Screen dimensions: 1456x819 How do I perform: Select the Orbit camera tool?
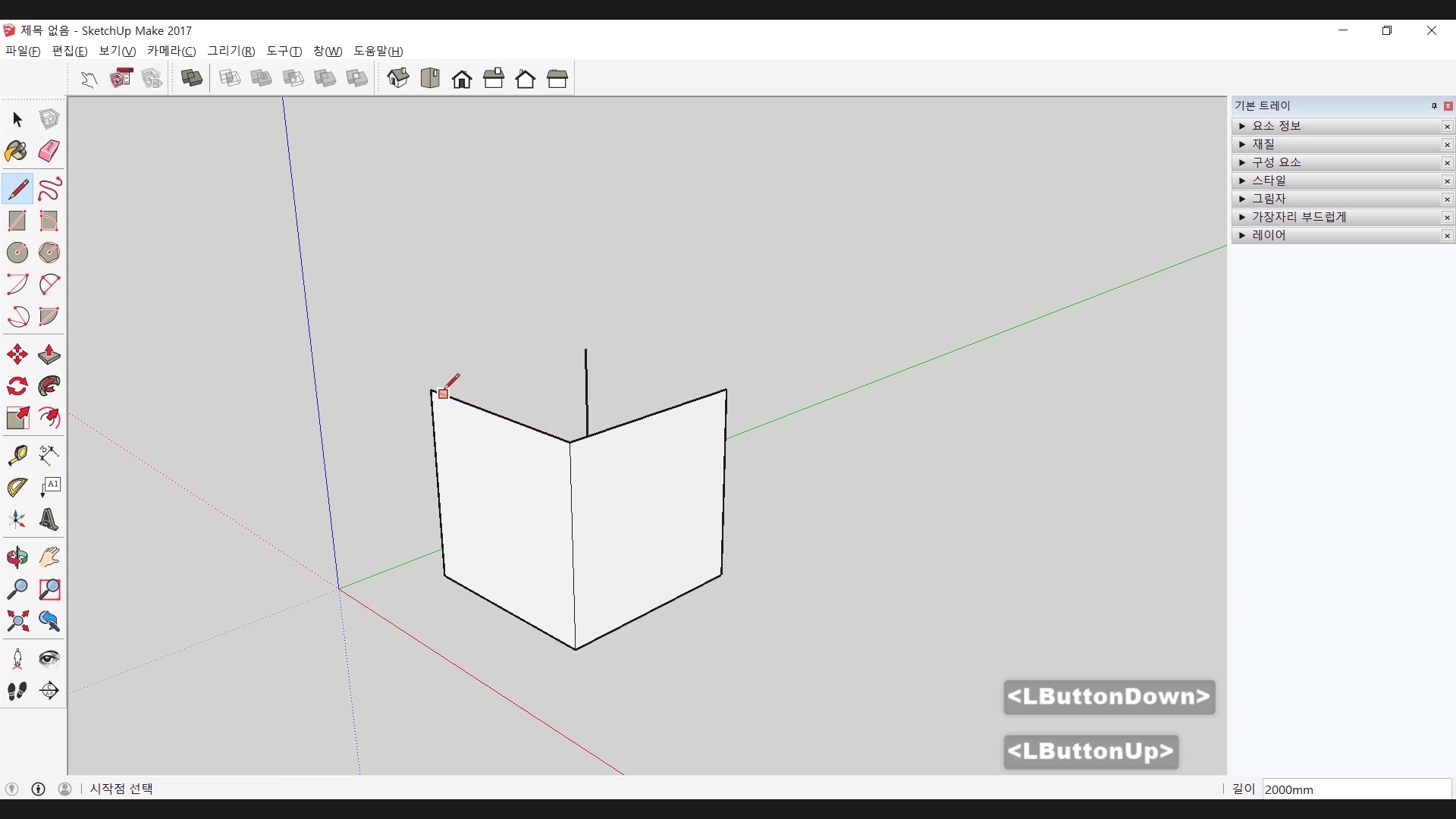tap(17, 557)
